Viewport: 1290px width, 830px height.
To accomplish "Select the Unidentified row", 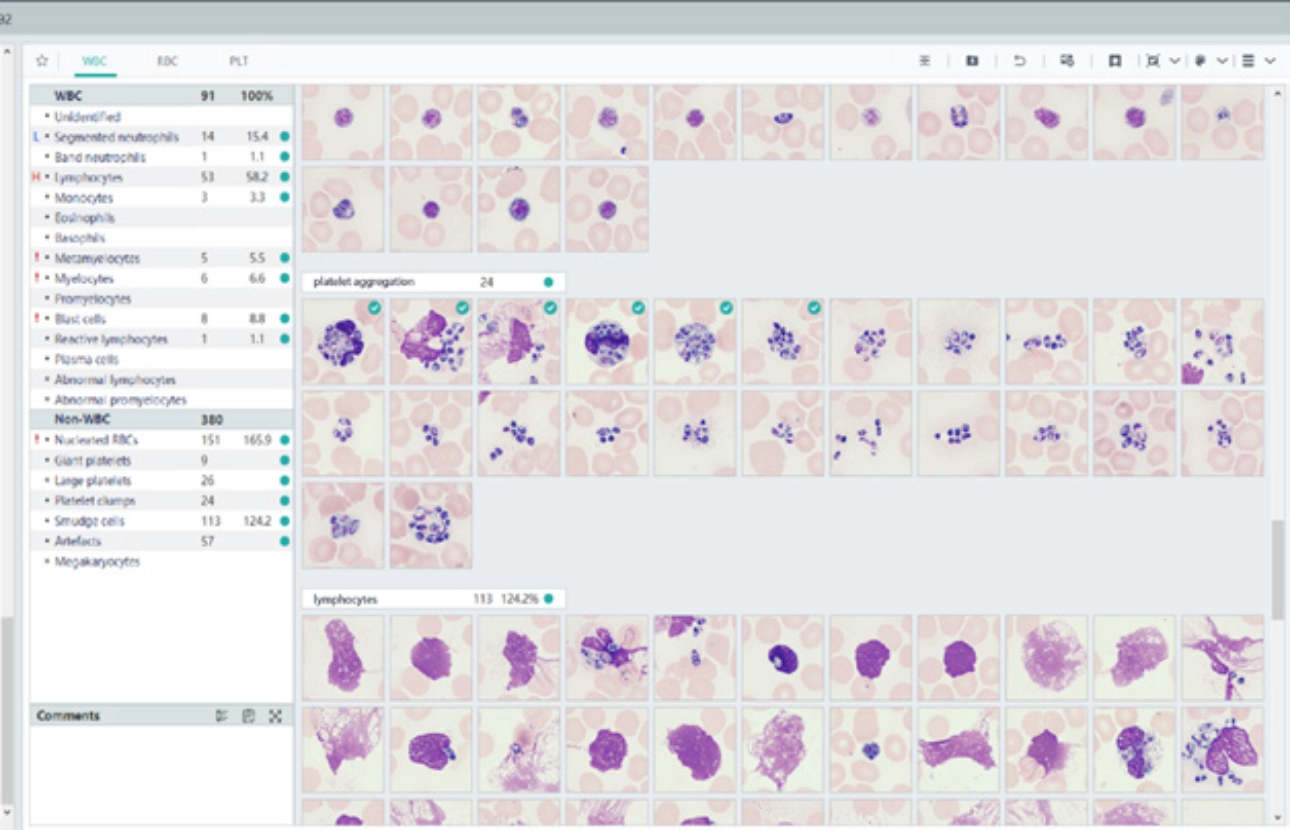I will [161, 117].
